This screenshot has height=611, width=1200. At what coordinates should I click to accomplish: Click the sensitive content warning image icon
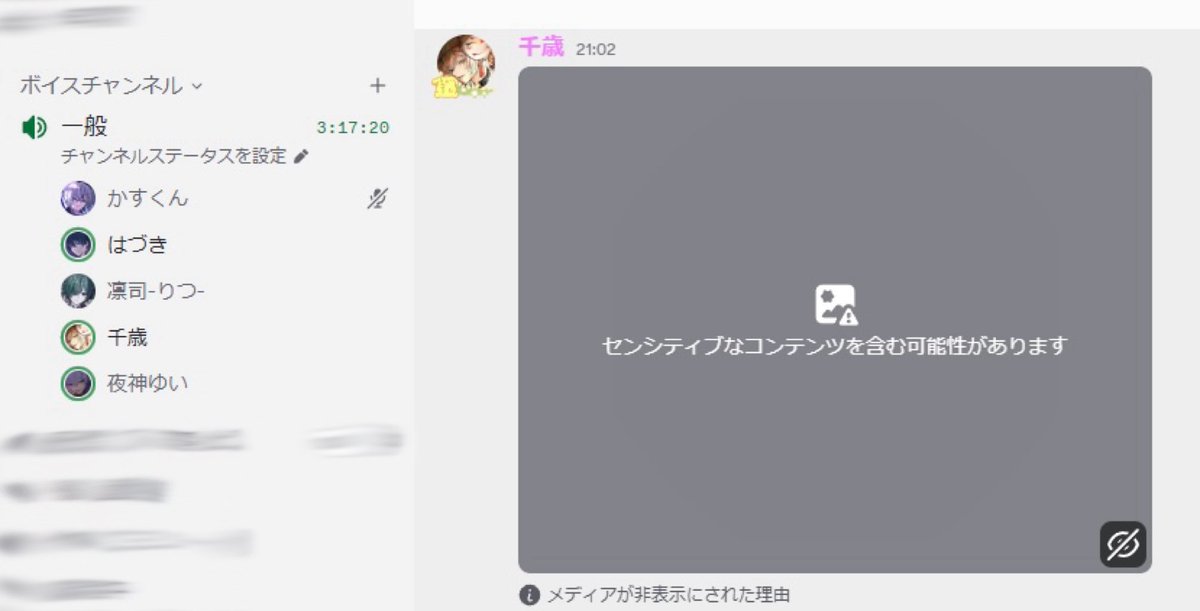836,304
